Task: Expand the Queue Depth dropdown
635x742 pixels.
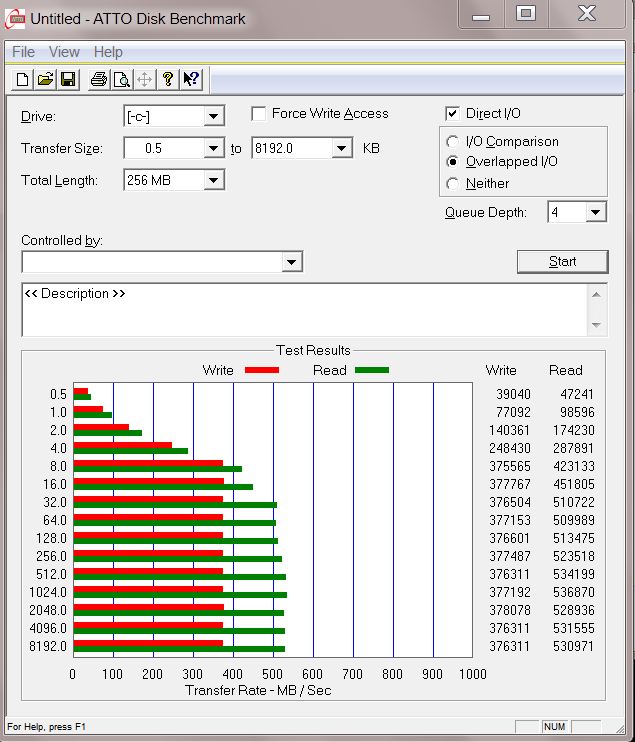Action: tap(596, 212)
